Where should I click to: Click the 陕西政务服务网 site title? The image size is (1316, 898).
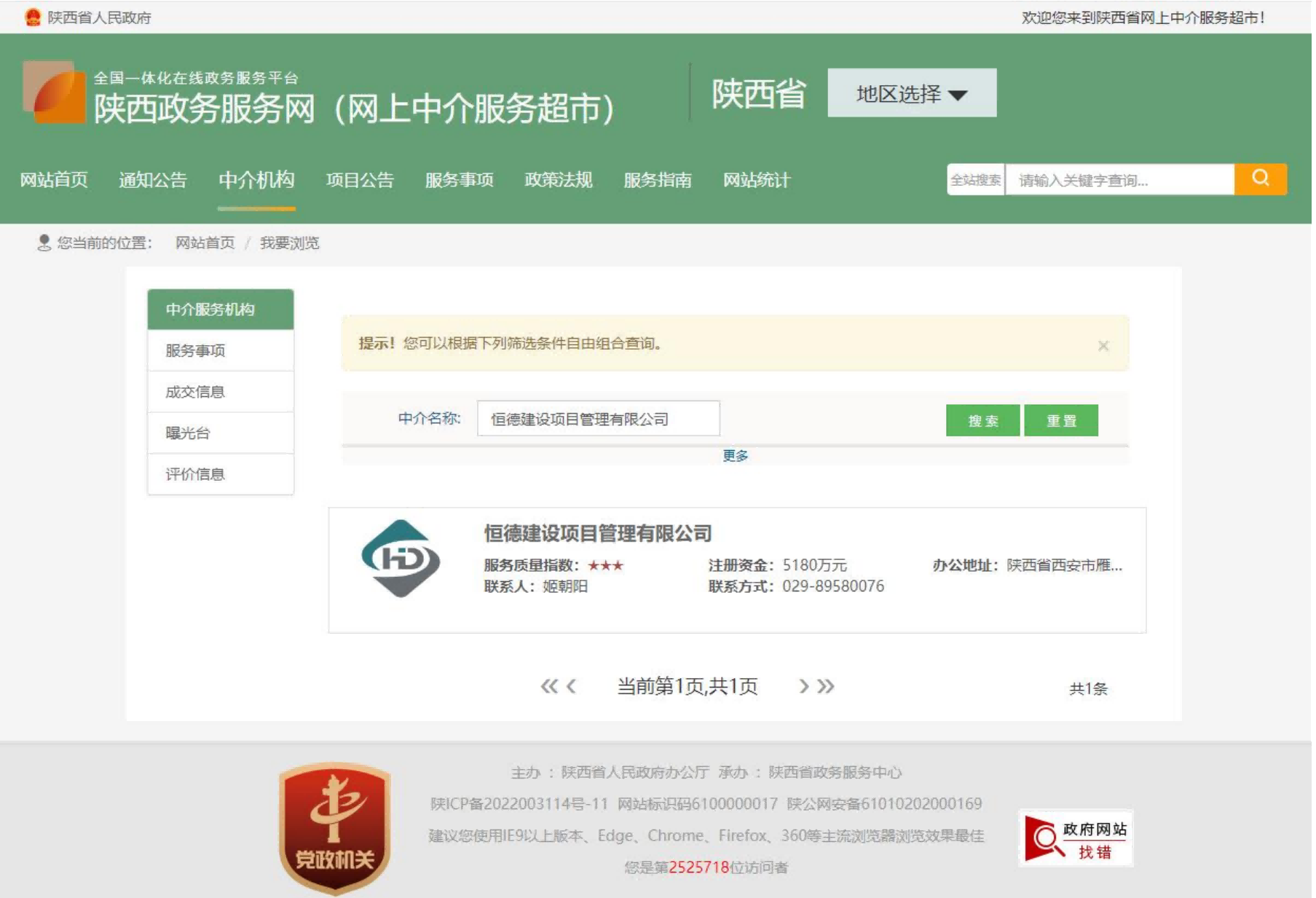tap(356, 109)
